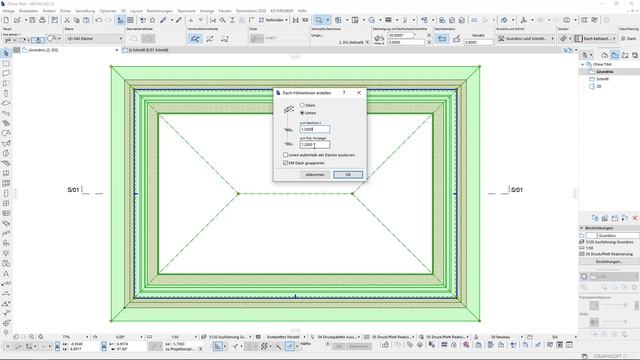Toggle the grid display icon in the toolbar

coord(130,20)
